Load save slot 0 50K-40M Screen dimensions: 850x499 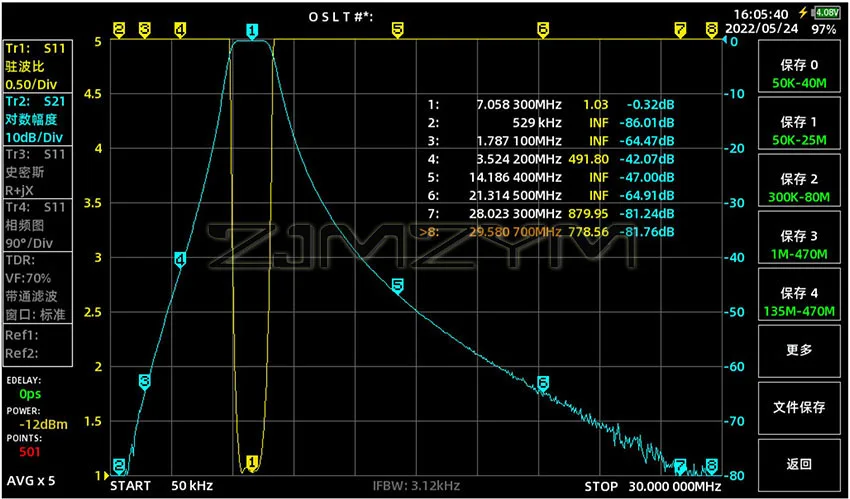(799, 67)
